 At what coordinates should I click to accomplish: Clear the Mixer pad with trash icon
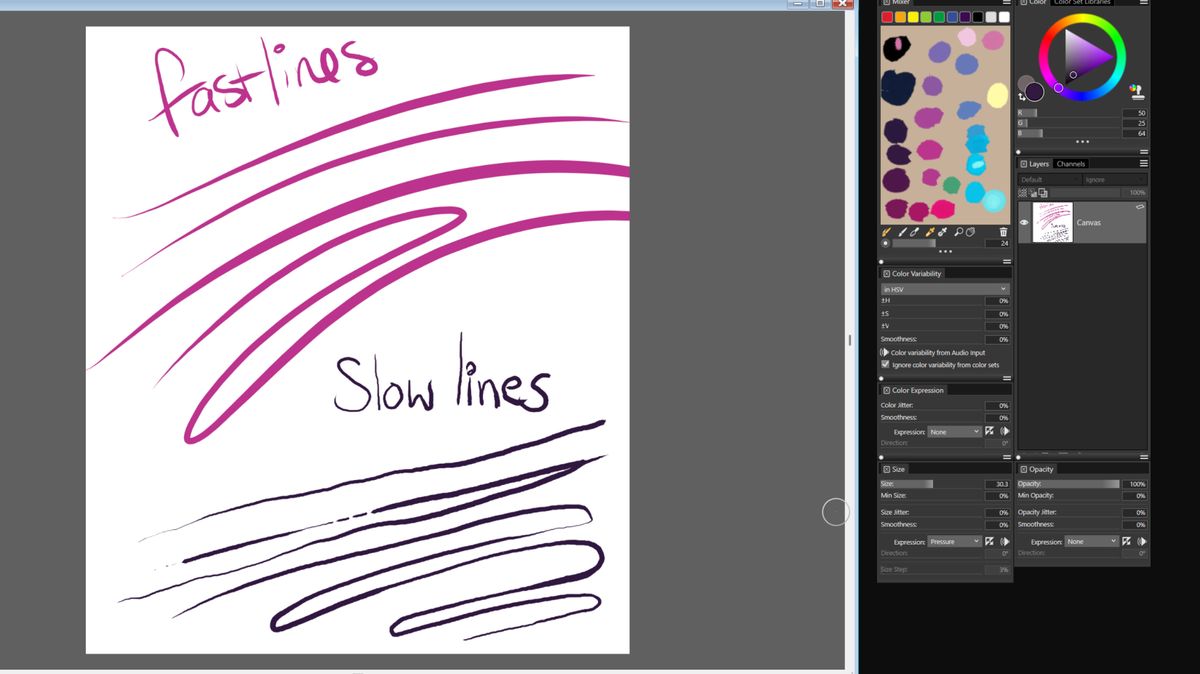pos(1003,231)
